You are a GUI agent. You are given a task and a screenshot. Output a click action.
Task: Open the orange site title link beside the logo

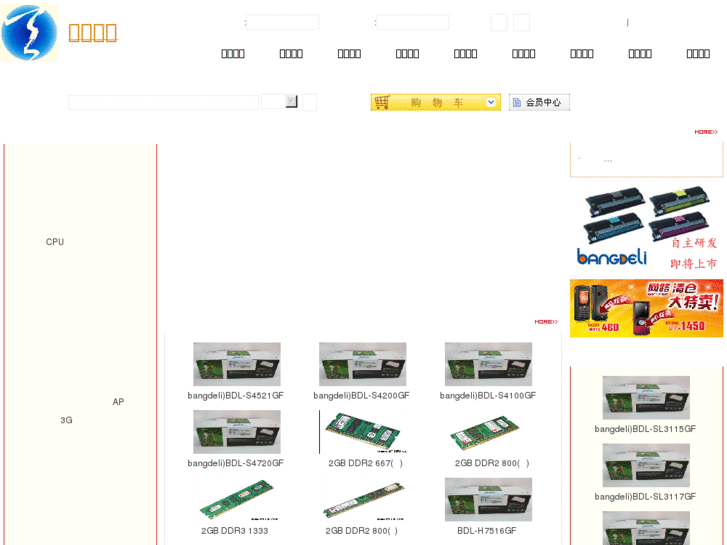(92, 33)
